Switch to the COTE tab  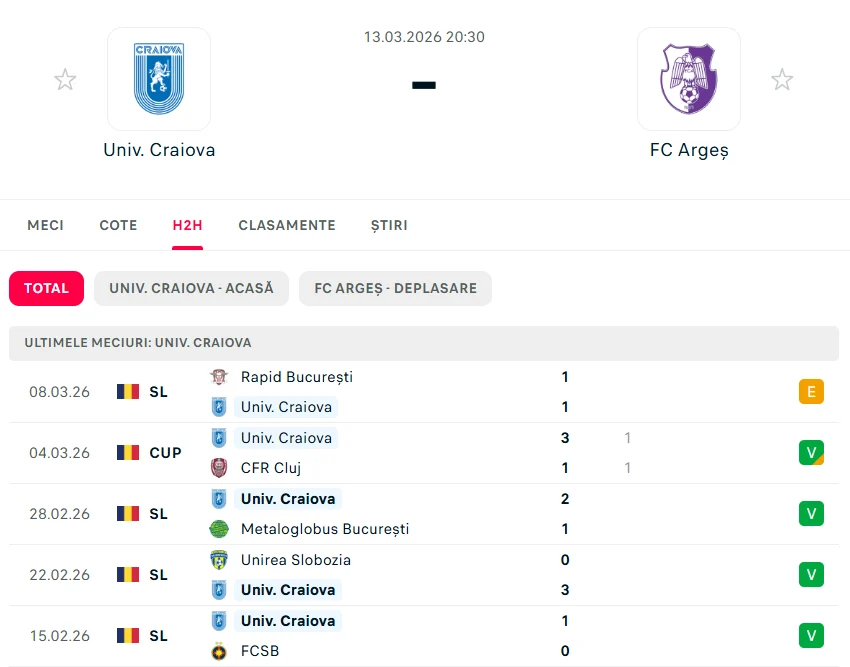point(118,225)
